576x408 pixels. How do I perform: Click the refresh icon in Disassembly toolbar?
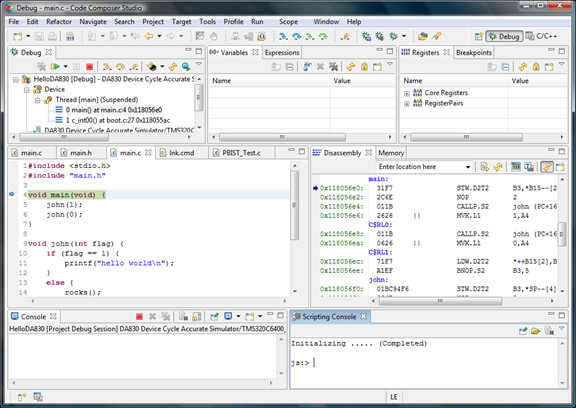tap(498, 167)
